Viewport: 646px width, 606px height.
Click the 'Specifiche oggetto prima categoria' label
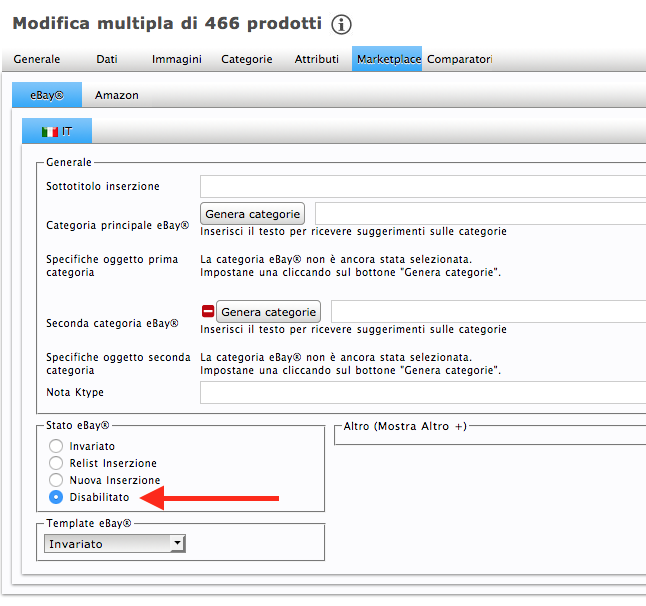click(112, 266)
